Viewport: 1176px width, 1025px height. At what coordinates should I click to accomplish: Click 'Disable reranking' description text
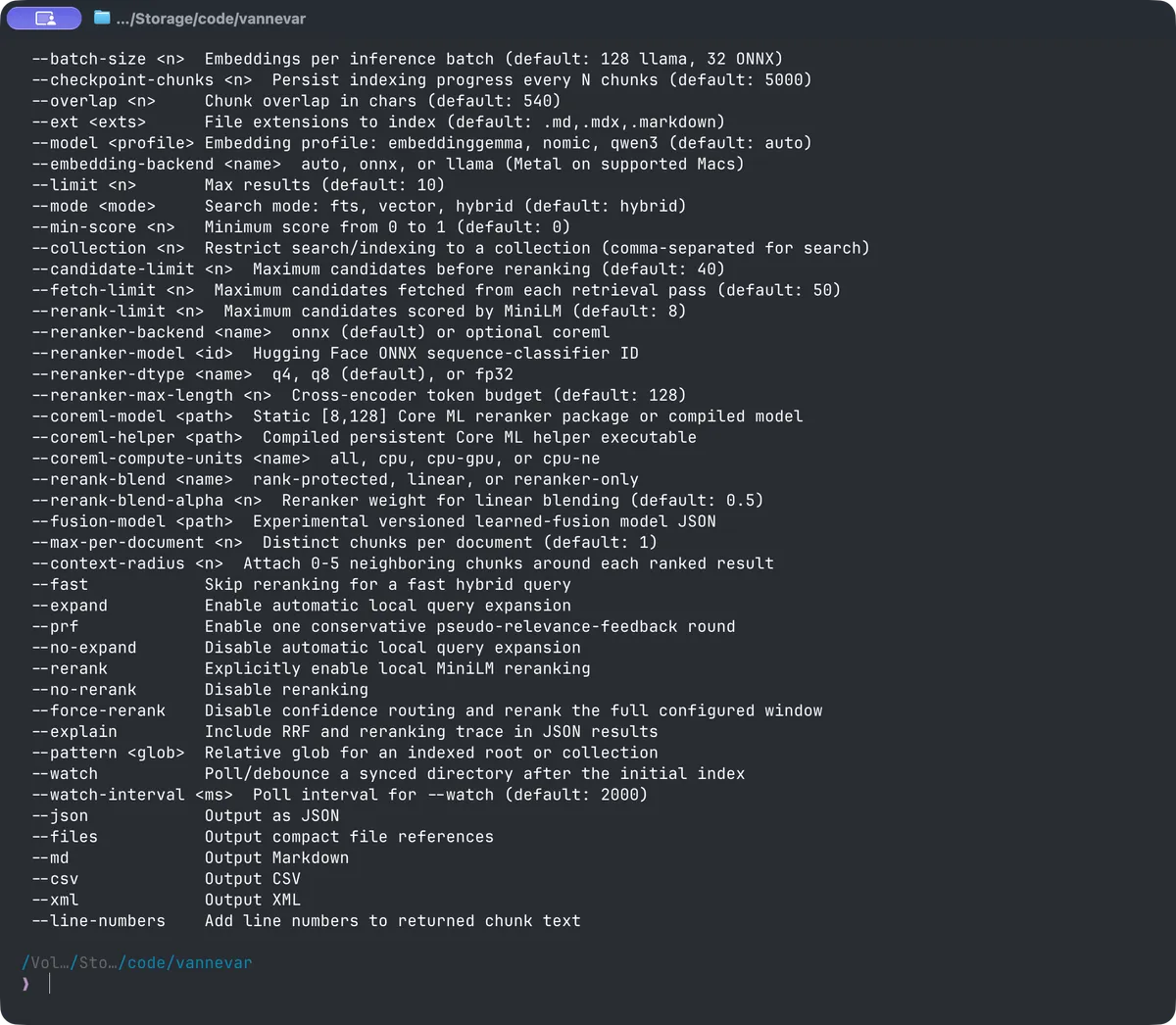click(x=286, y=690)
